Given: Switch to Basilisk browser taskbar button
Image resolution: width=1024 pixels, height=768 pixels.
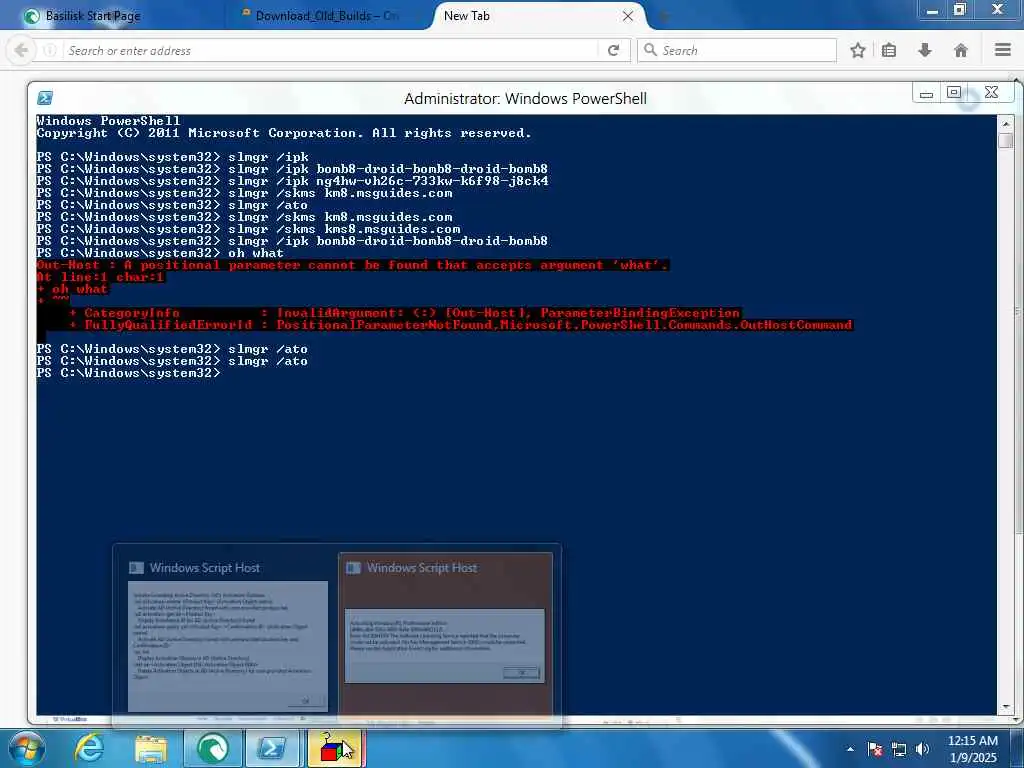Looking at the screenshot, I should (x=213, y=748).
